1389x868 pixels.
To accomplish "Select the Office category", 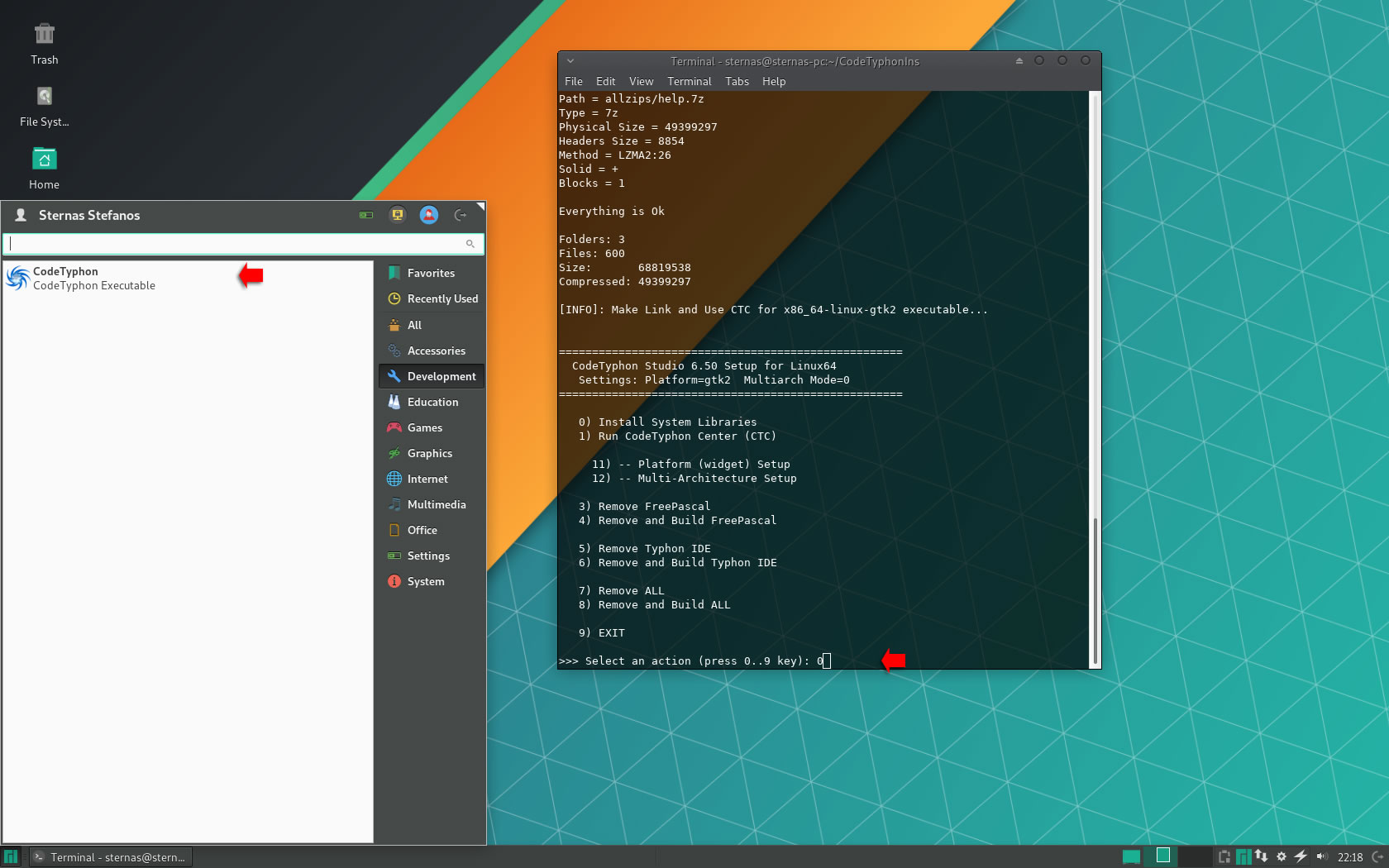I will [432, 530].
